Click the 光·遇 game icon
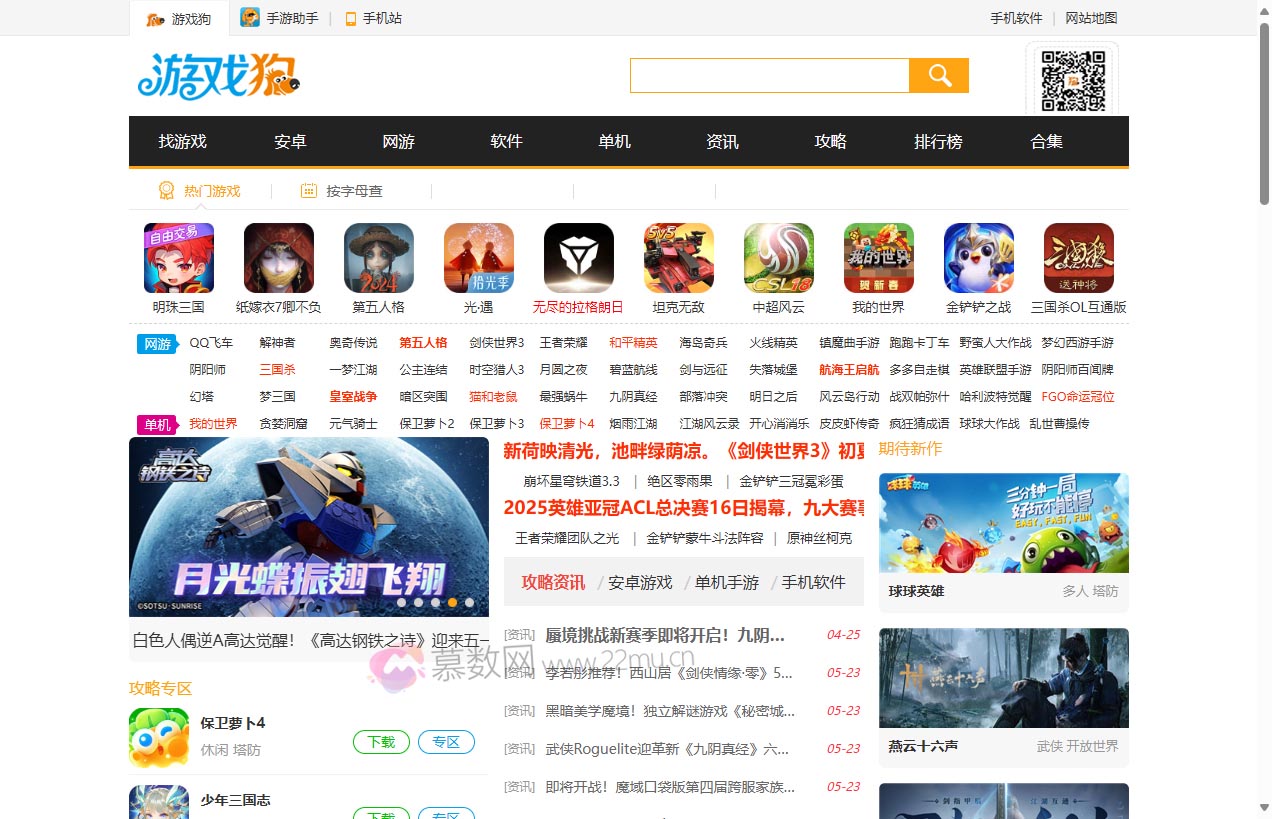Viewport: 1272px width, 819px height. (x=478, y=257)
